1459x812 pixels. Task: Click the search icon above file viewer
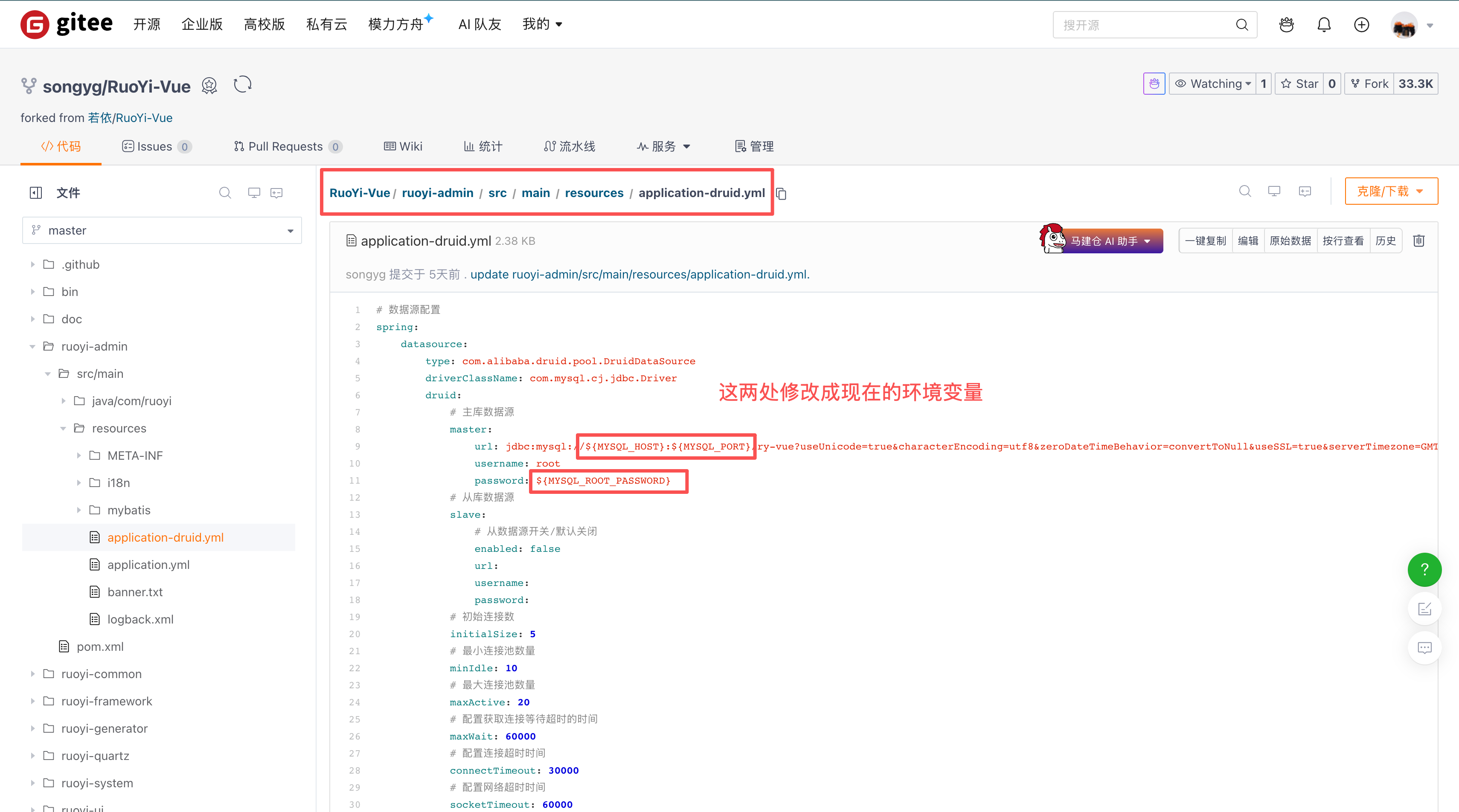(x=1244, y=191)
